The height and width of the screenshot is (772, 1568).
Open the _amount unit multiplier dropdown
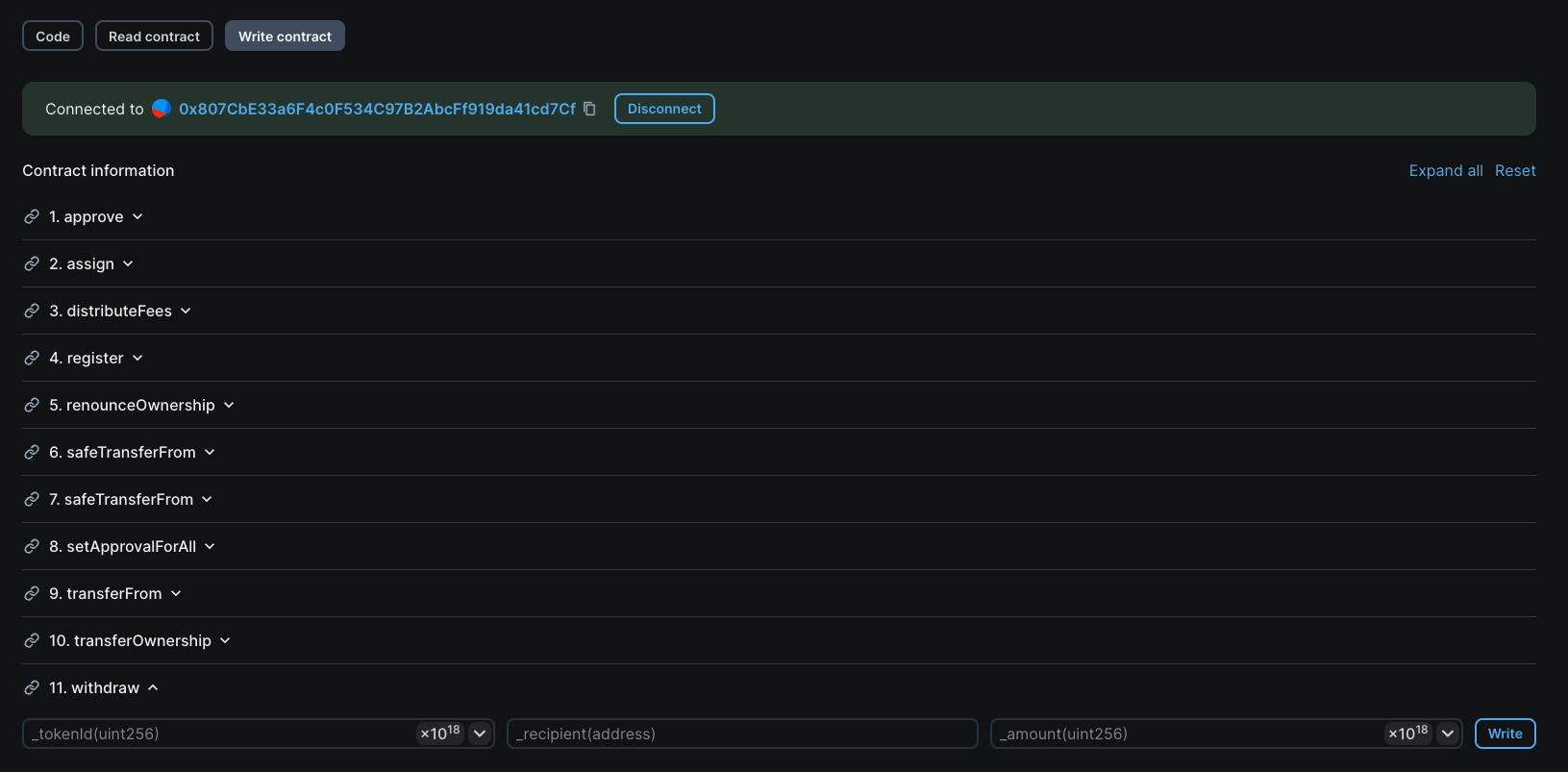[1448, 734]
